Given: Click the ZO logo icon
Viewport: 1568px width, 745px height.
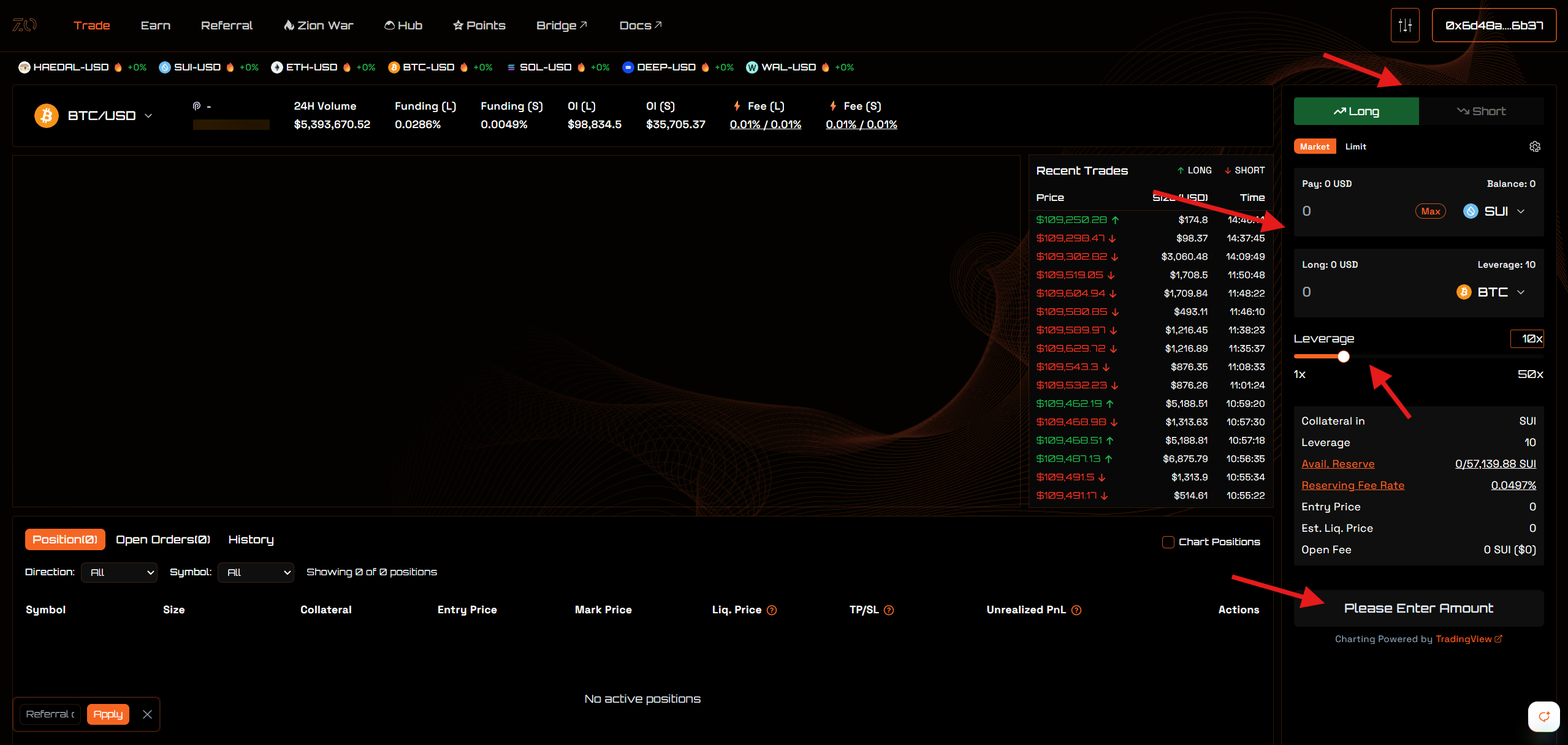Looking at the screenshot, I should 25,25.
